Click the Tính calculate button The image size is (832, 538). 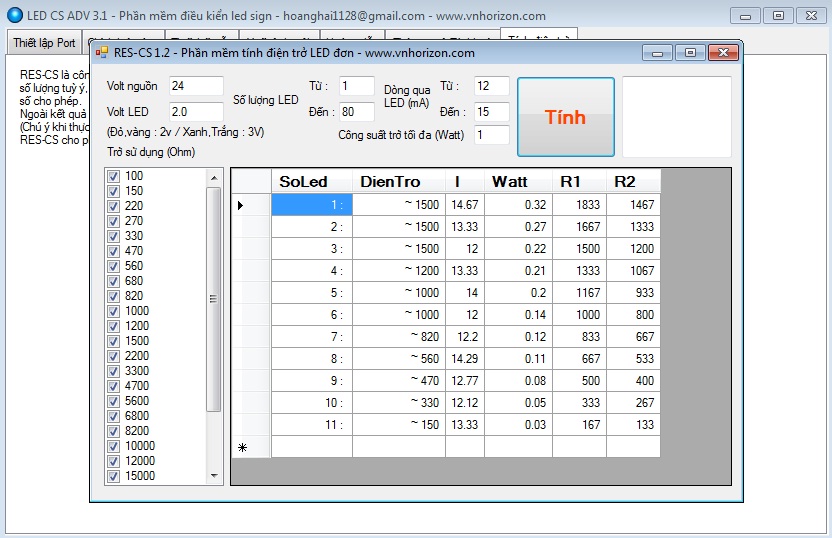tap(565, 117)
